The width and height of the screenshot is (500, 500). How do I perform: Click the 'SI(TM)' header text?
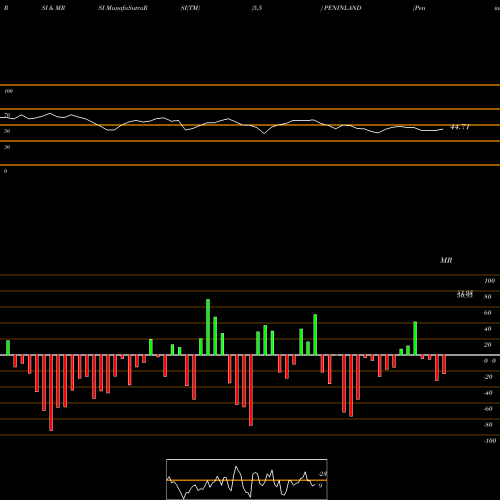[190, 8]
